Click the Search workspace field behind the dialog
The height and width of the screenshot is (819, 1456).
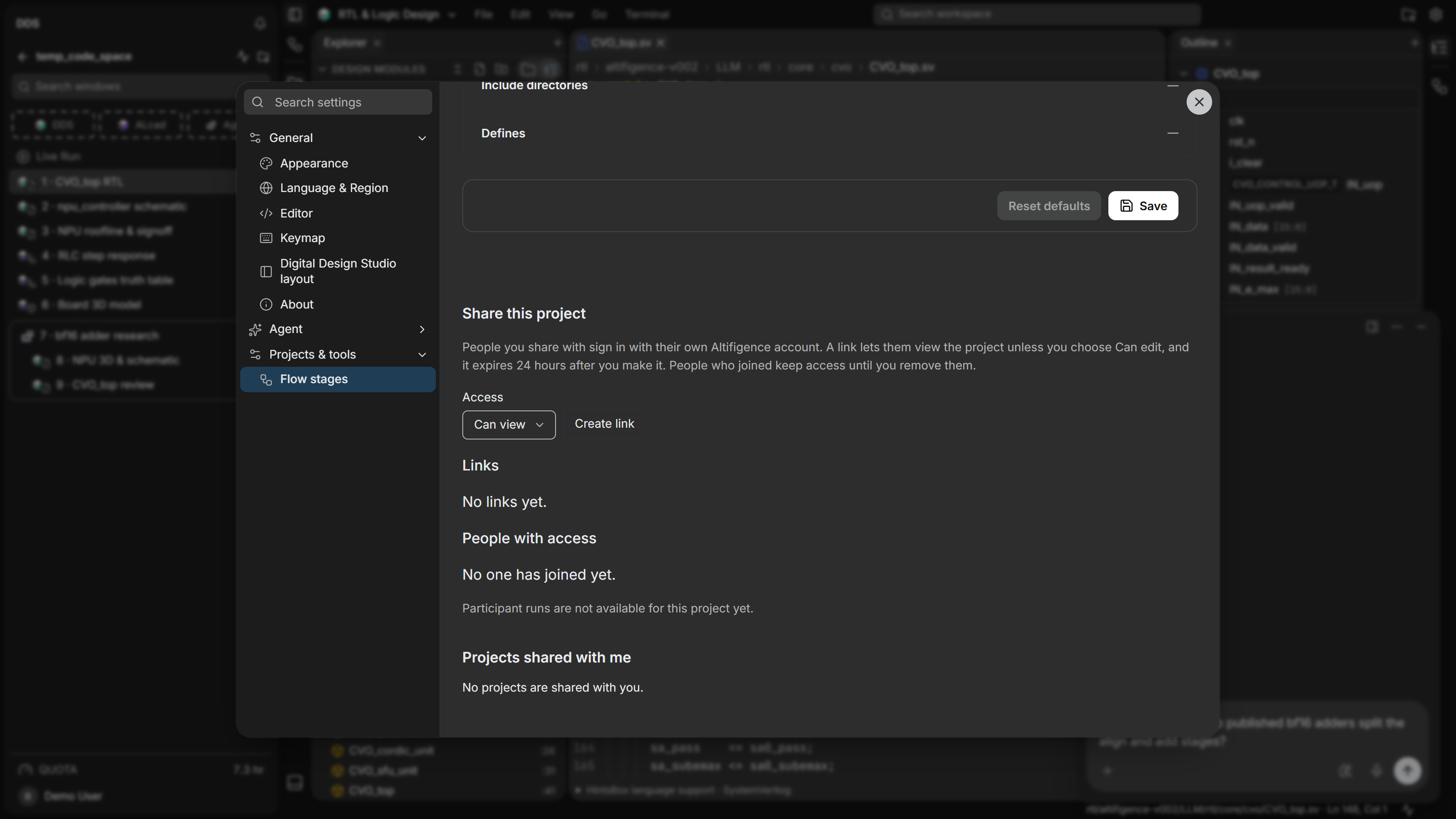1036,14
